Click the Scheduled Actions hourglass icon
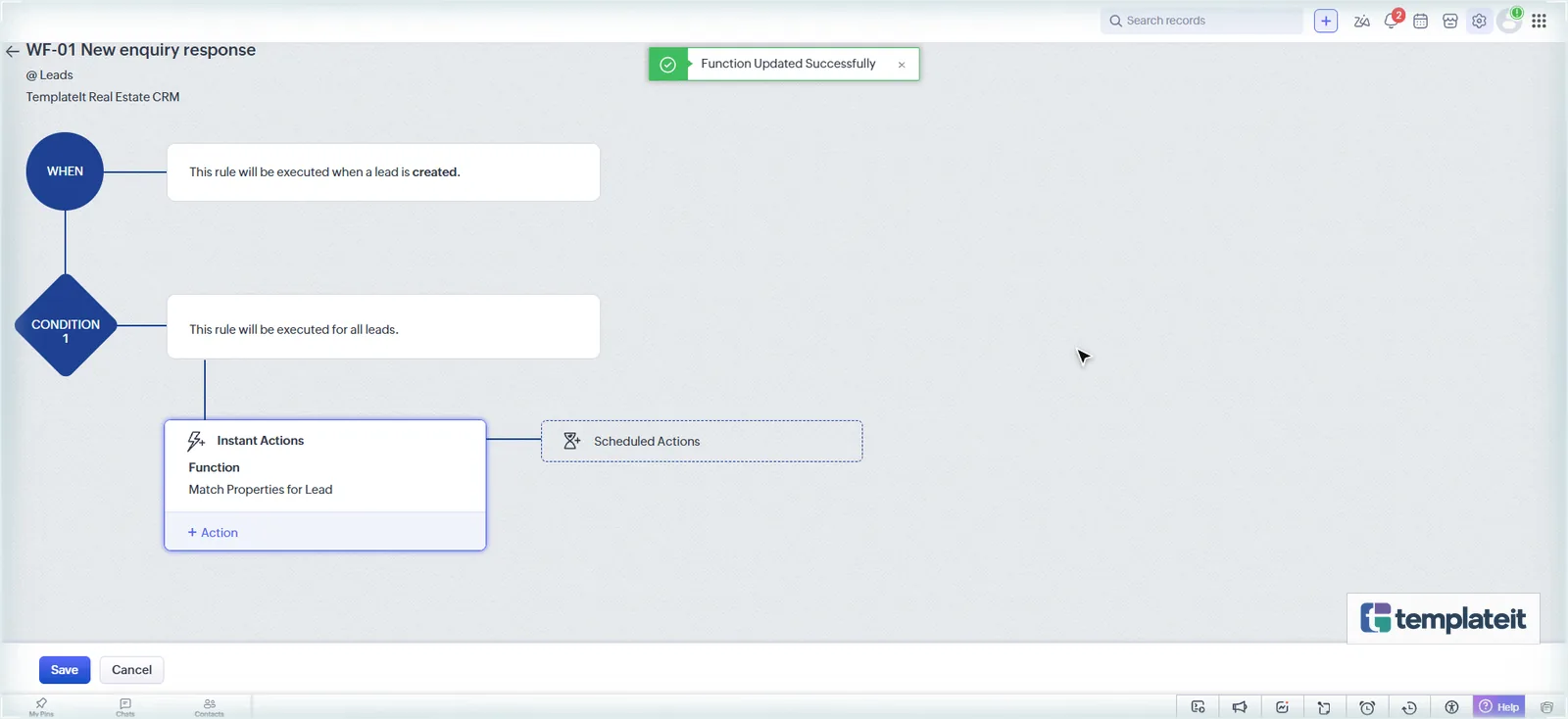Viewport: 1568px width, 719px height. pos(571,441)
